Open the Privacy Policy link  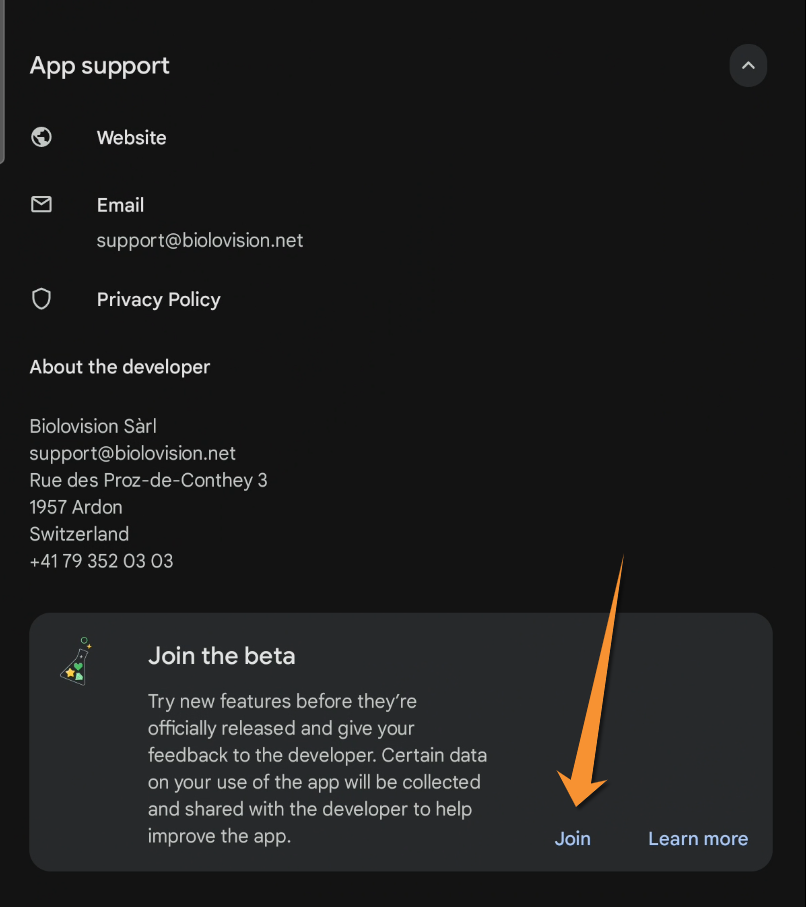click(158, 300)
